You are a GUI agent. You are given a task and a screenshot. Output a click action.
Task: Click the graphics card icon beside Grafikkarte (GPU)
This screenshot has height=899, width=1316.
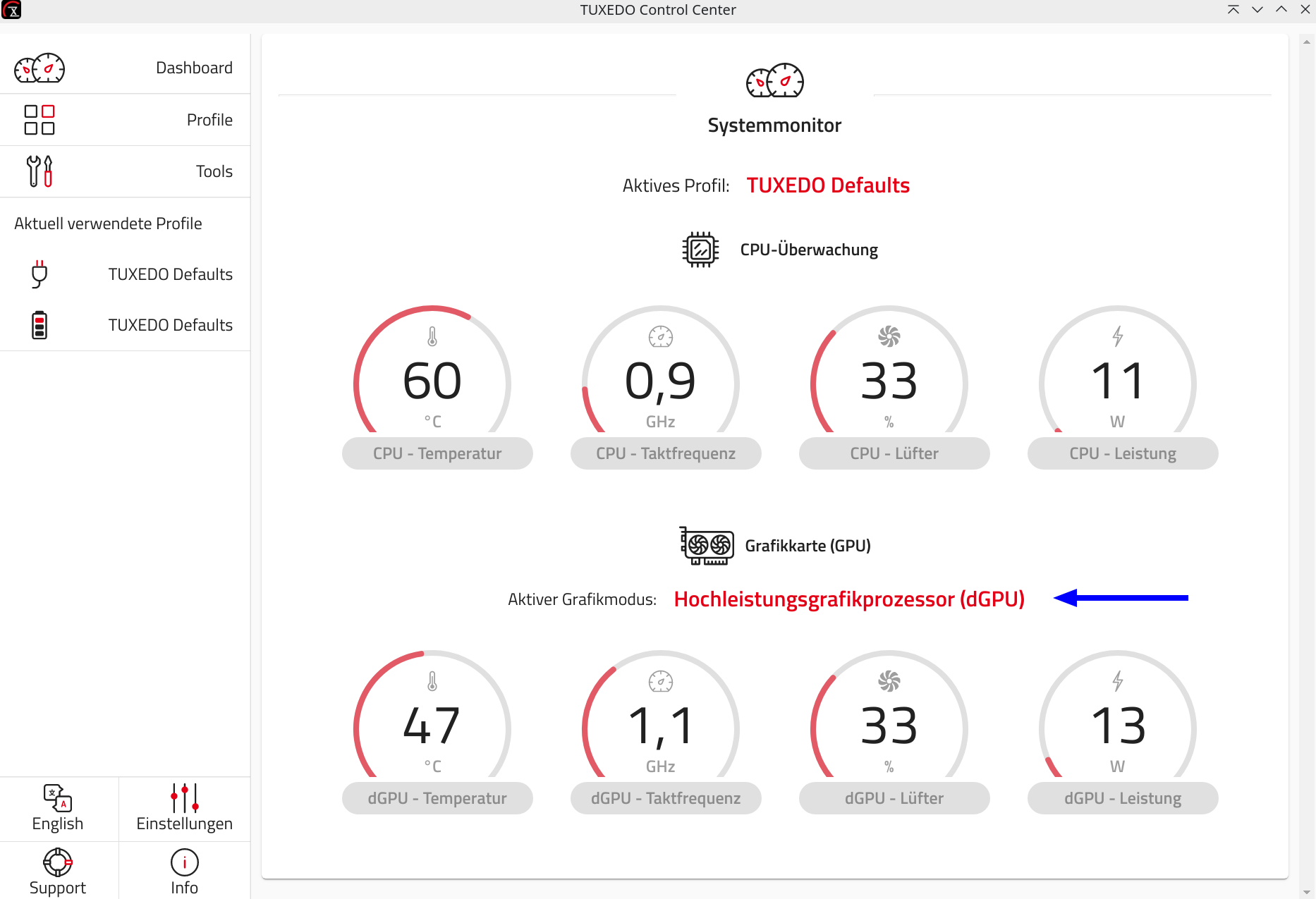(x=707, y=546)
